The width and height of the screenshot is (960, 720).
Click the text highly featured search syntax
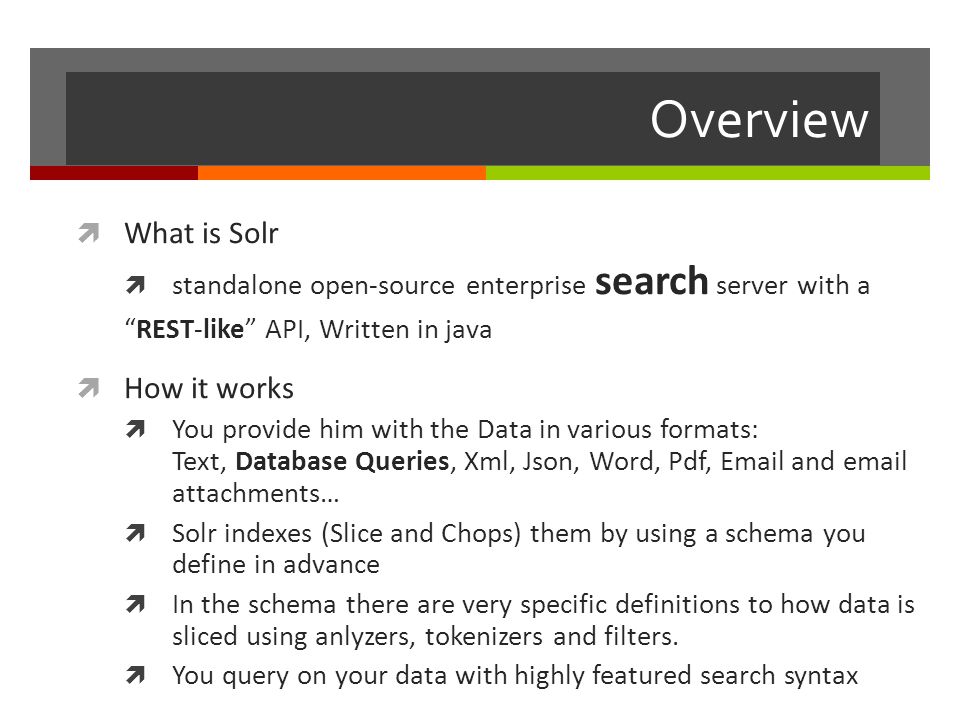click(686, 675)
